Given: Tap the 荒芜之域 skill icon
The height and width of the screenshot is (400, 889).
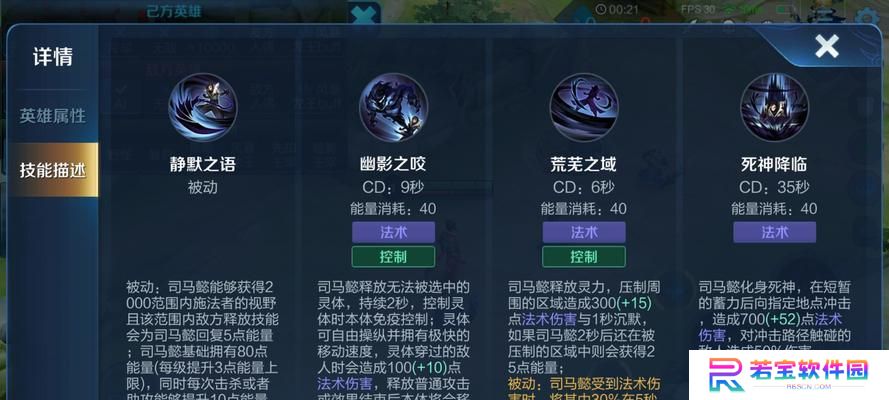Looking at the screenshot, I should pyautogui.click(x=583, y=107).
